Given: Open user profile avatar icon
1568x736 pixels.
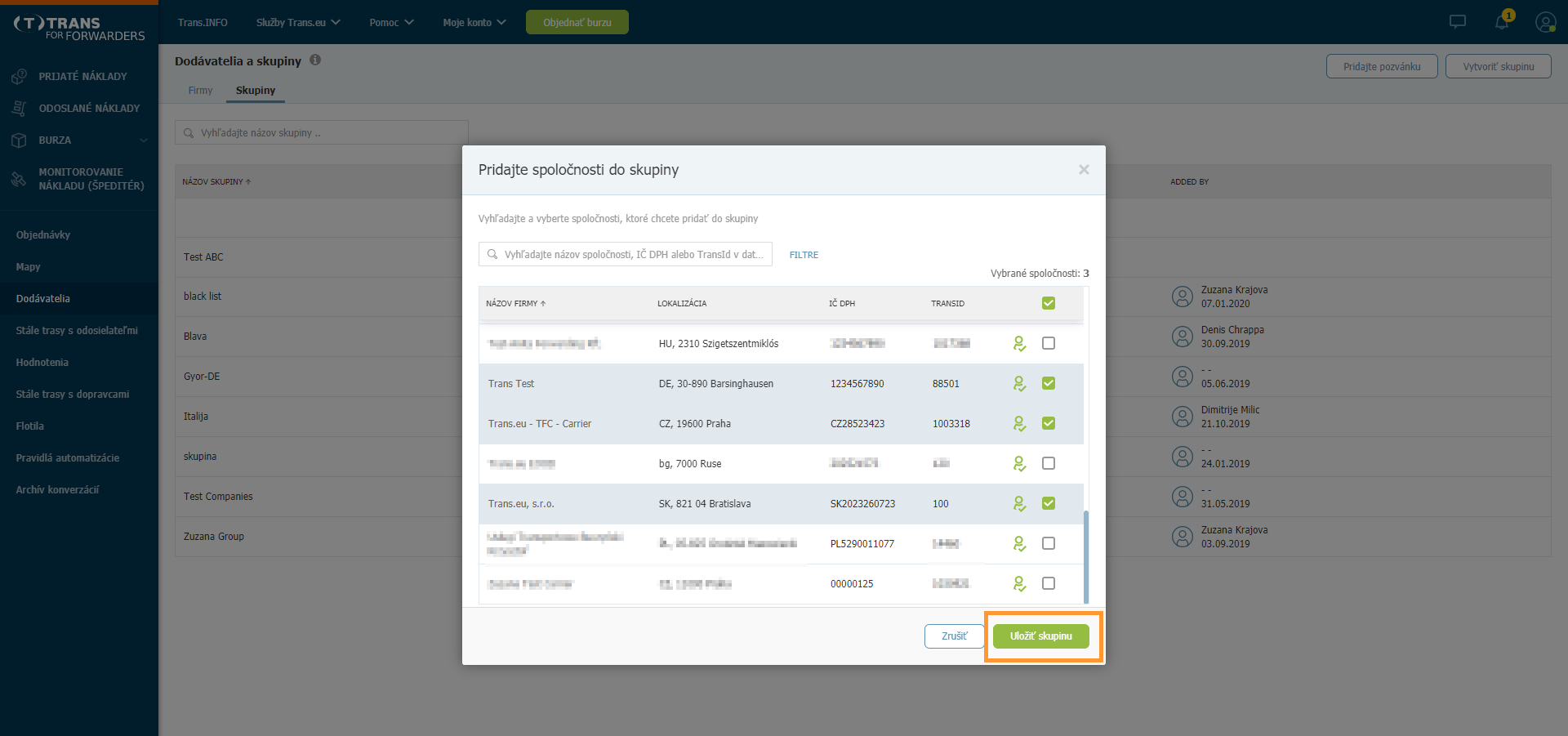Looking at the screenshot, I should pos(1545,22).
